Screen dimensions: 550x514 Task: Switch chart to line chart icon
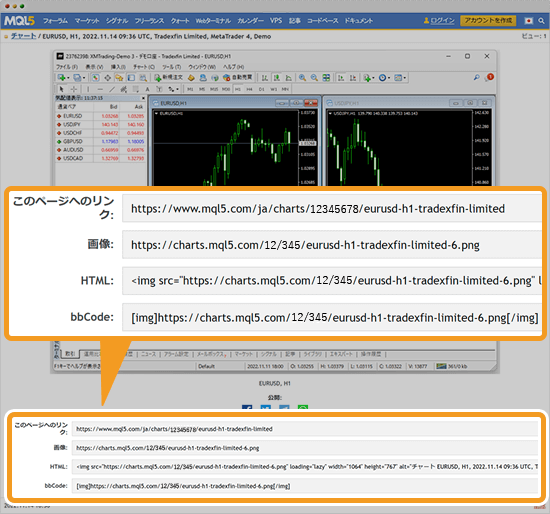(289, 78)
